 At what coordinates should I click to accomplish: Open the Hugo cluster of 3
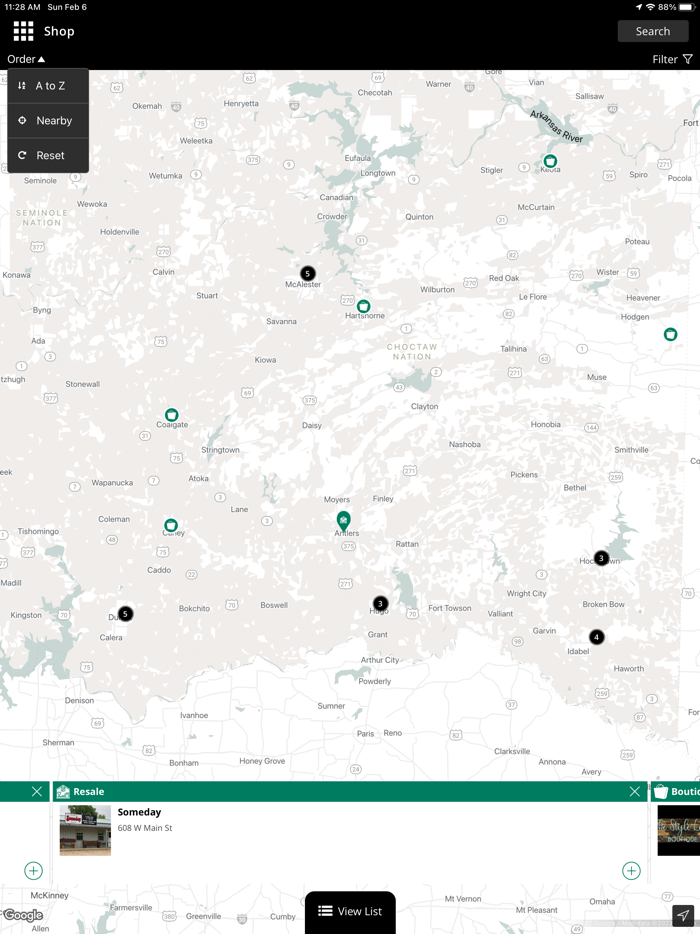tap(380, 603)
